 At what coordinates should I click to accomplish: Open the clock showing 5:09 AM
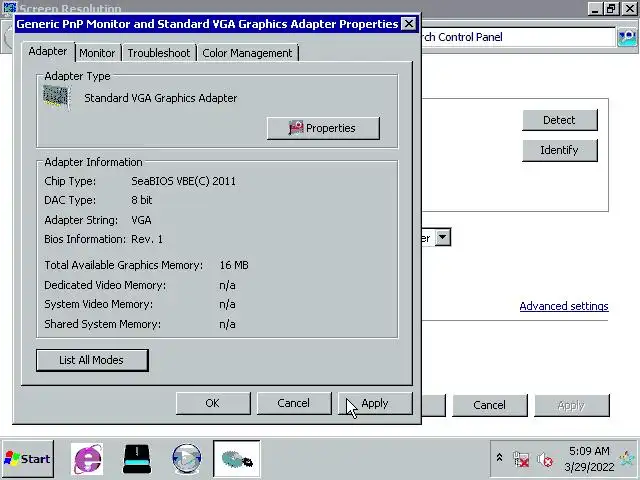[x=589, y=459]
